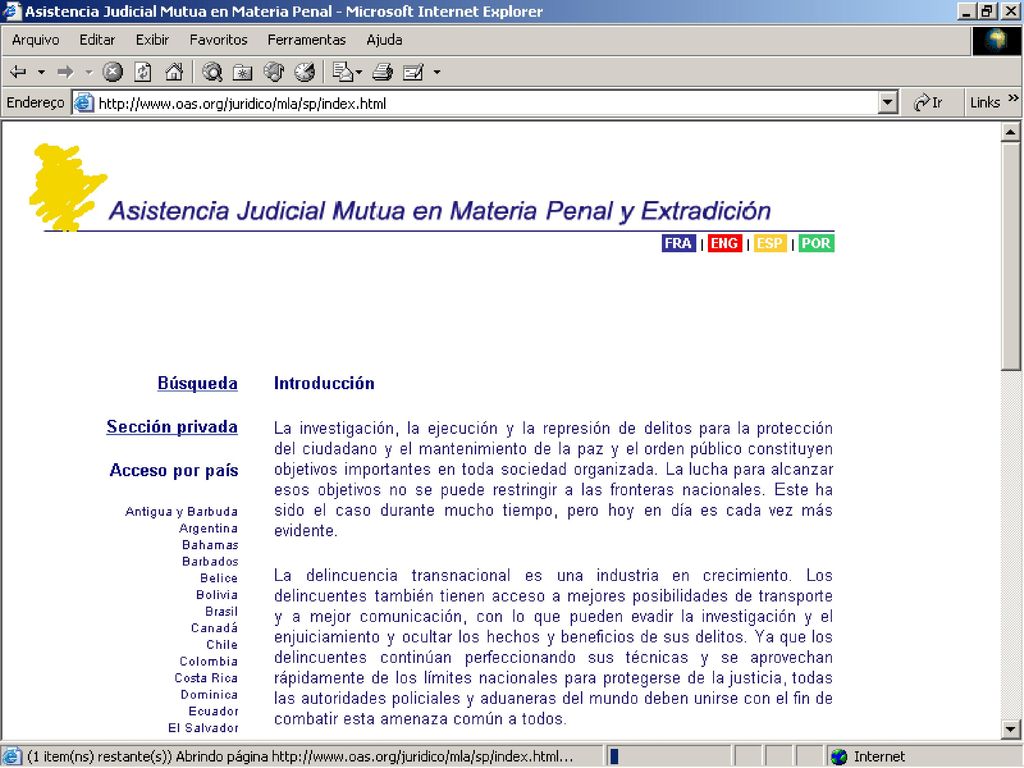
Task: Click the status bar page icon
Action: pyautogui.click(x=12, y=756)
